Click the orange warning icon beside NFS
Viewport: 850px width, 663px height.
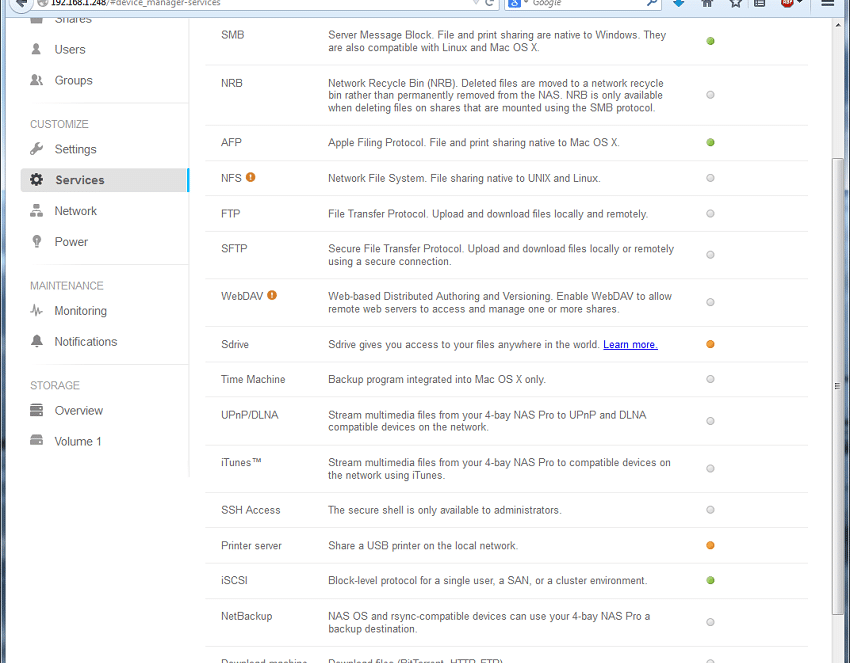pyautogui.click(x=250, y=177)
